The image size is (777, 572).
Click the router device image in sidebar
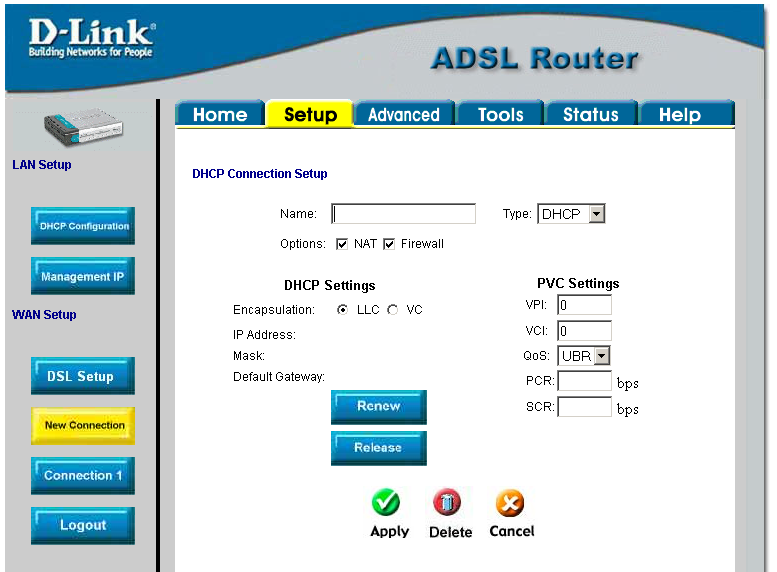(x=83, y=127)
